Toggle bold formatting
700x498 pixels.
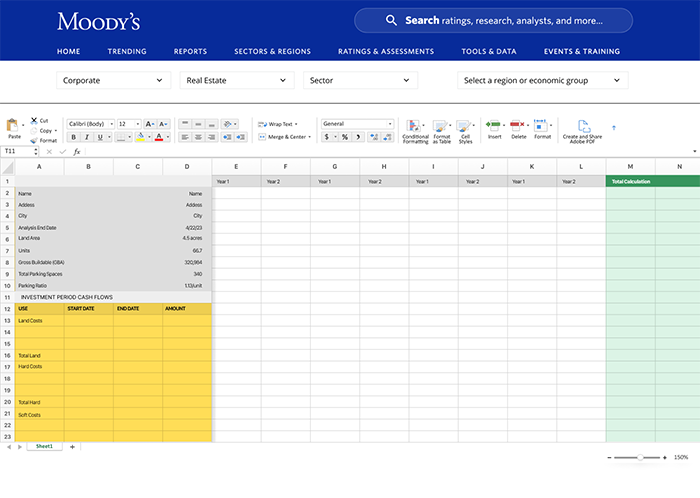[73, 137]
